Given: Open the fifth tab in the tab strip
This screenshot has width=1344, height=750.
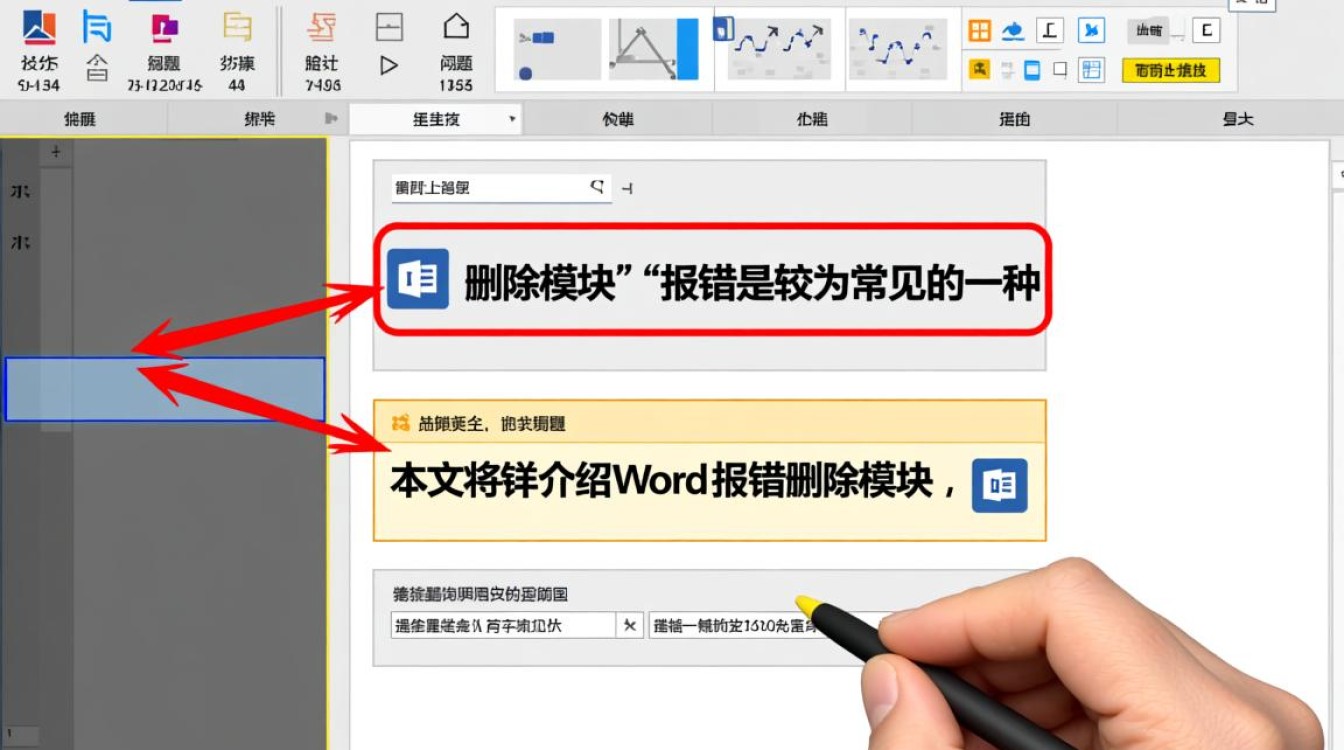Looking at the screenshot, I should pos(812,119).
